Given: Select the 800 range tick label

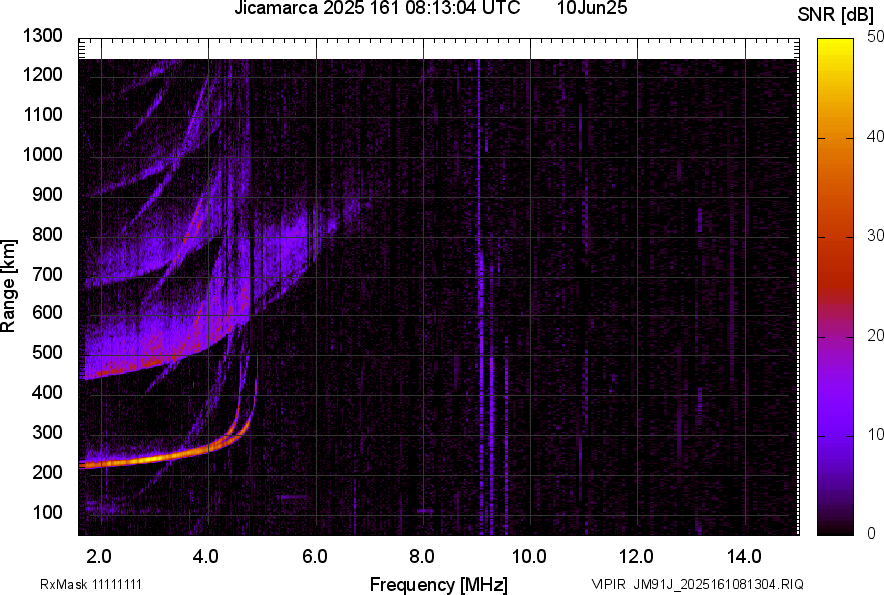Looking at the screenshot, I should (47, 234).
